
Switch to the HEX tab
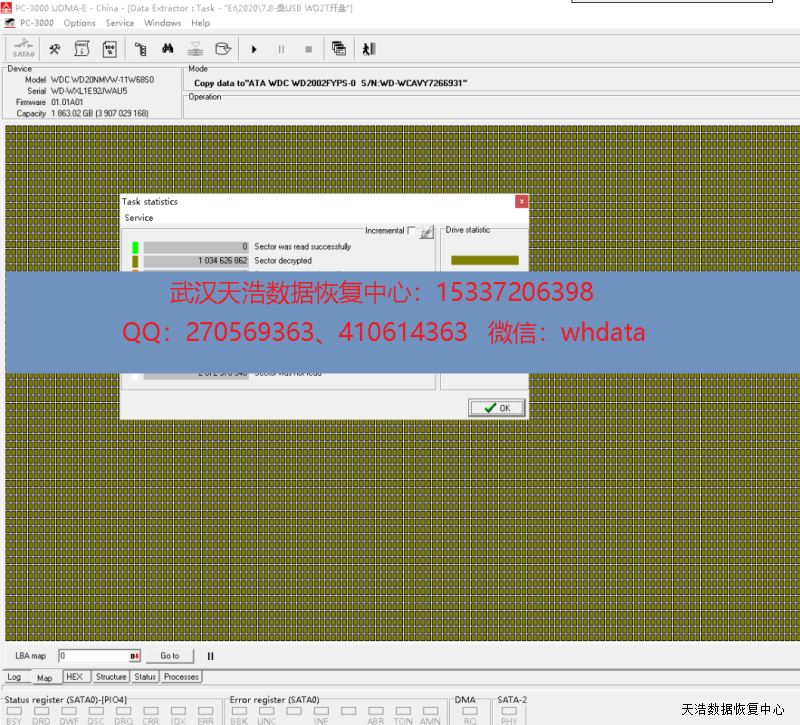(x=74, y=677)
